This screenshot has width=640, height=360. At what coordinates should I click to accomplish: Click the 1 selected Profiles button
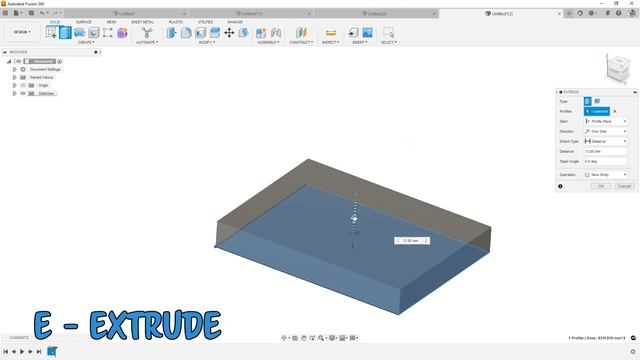[597, 111]
